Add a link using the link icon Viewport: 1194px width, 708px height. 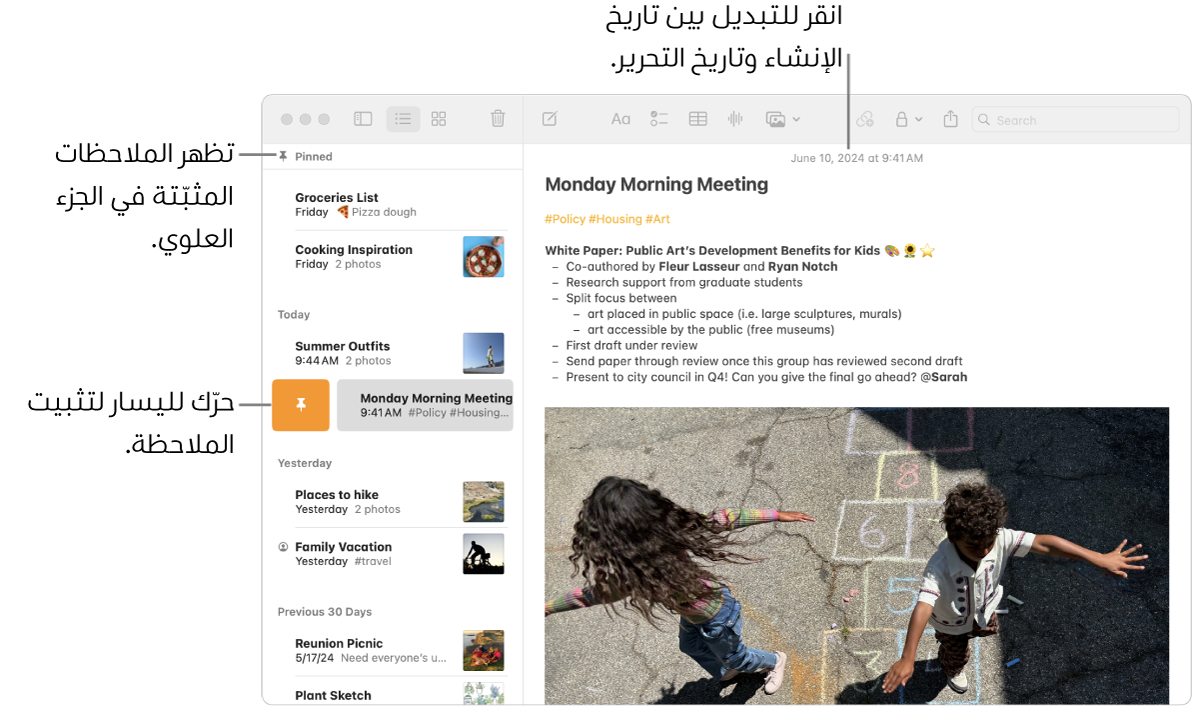click(x=866, y=119)
